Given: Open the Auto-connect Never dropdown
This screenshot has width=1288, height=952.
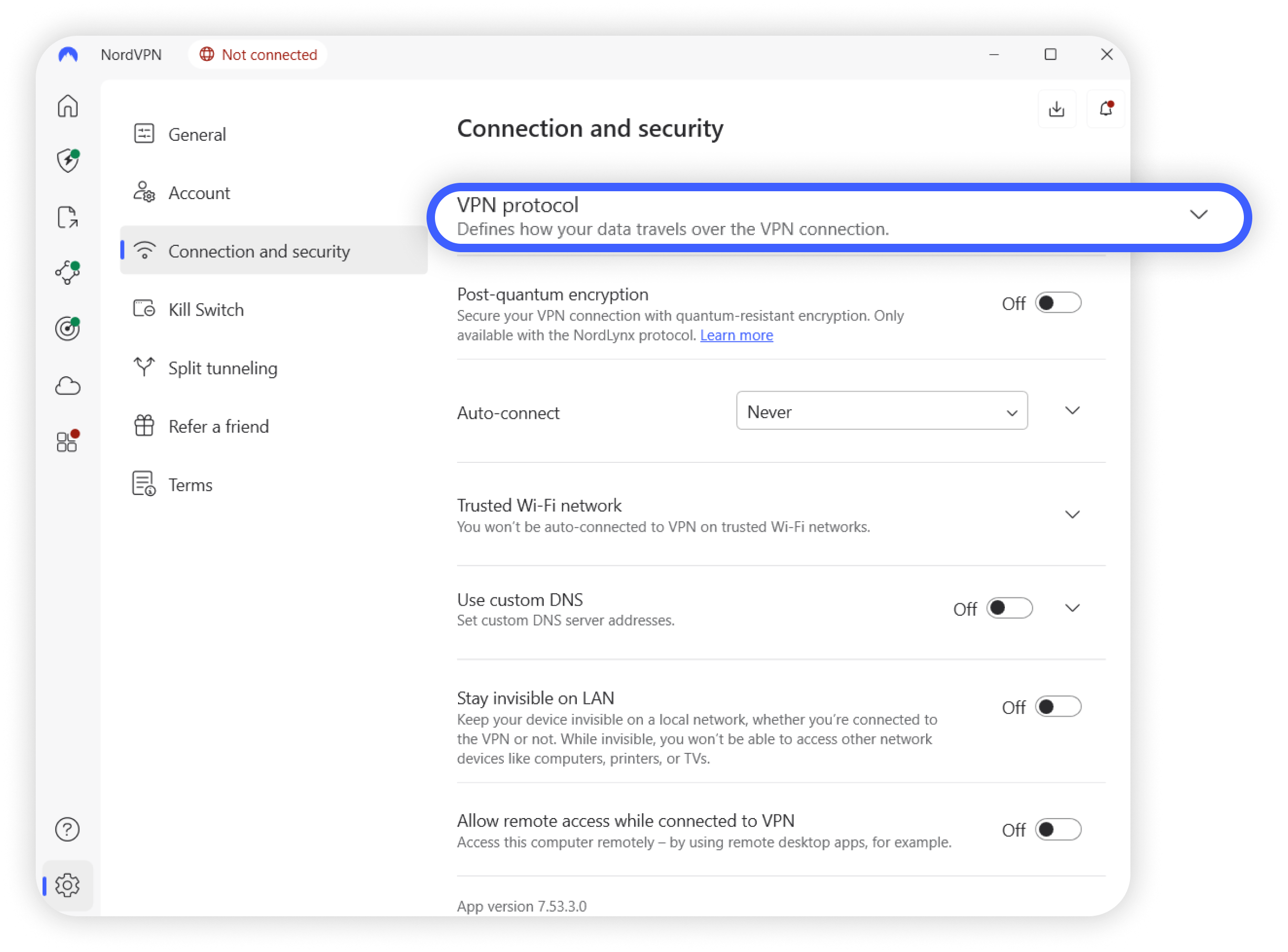Looking at the screenshot, I should coord(881,411).
